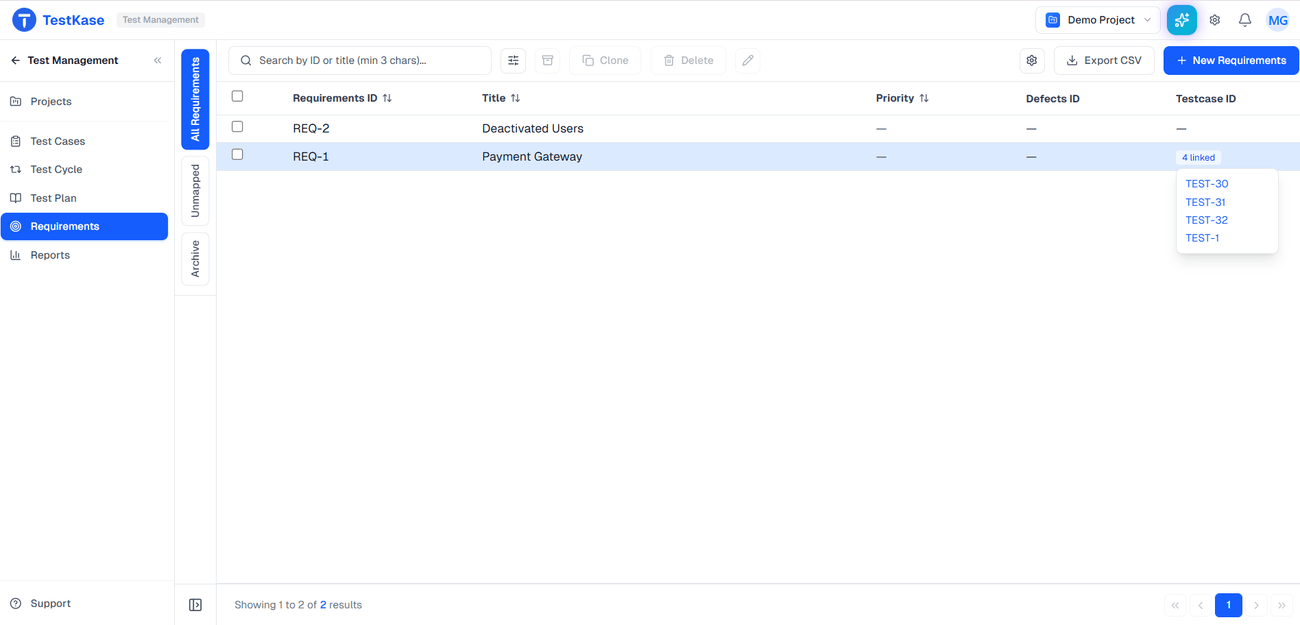Open the AI assistant sparkle button
This screenshot has width=1300, height=625.
[1182, 20]
